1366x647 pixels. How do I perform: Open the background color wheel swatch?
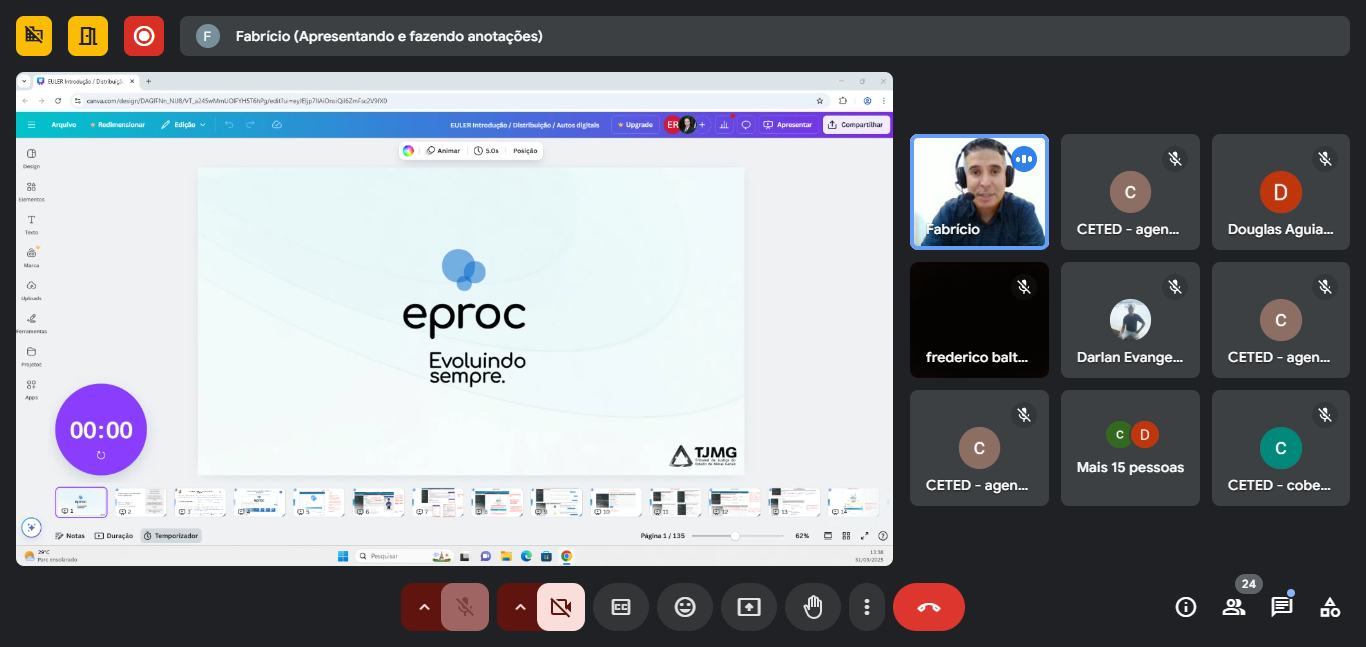408,151
